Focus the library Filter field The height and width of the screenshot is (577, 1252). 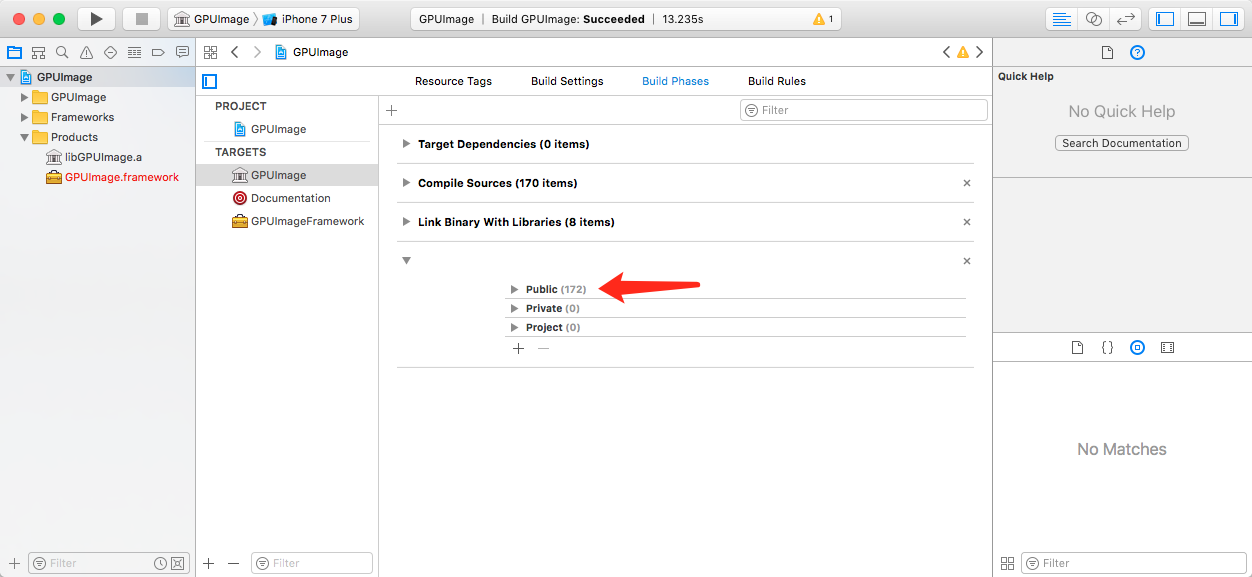1133,563
